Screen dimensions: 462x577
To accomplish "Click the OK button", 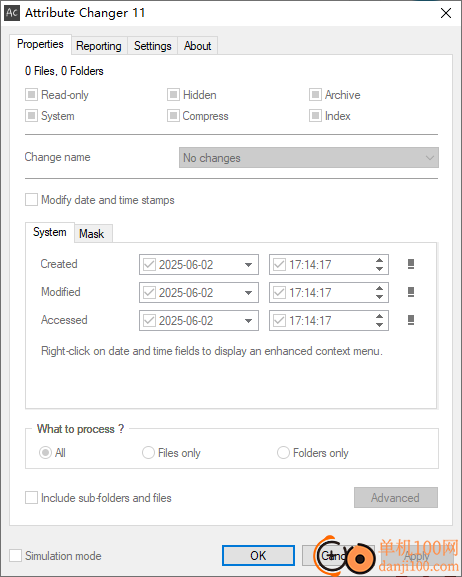I will coord(258,555).
